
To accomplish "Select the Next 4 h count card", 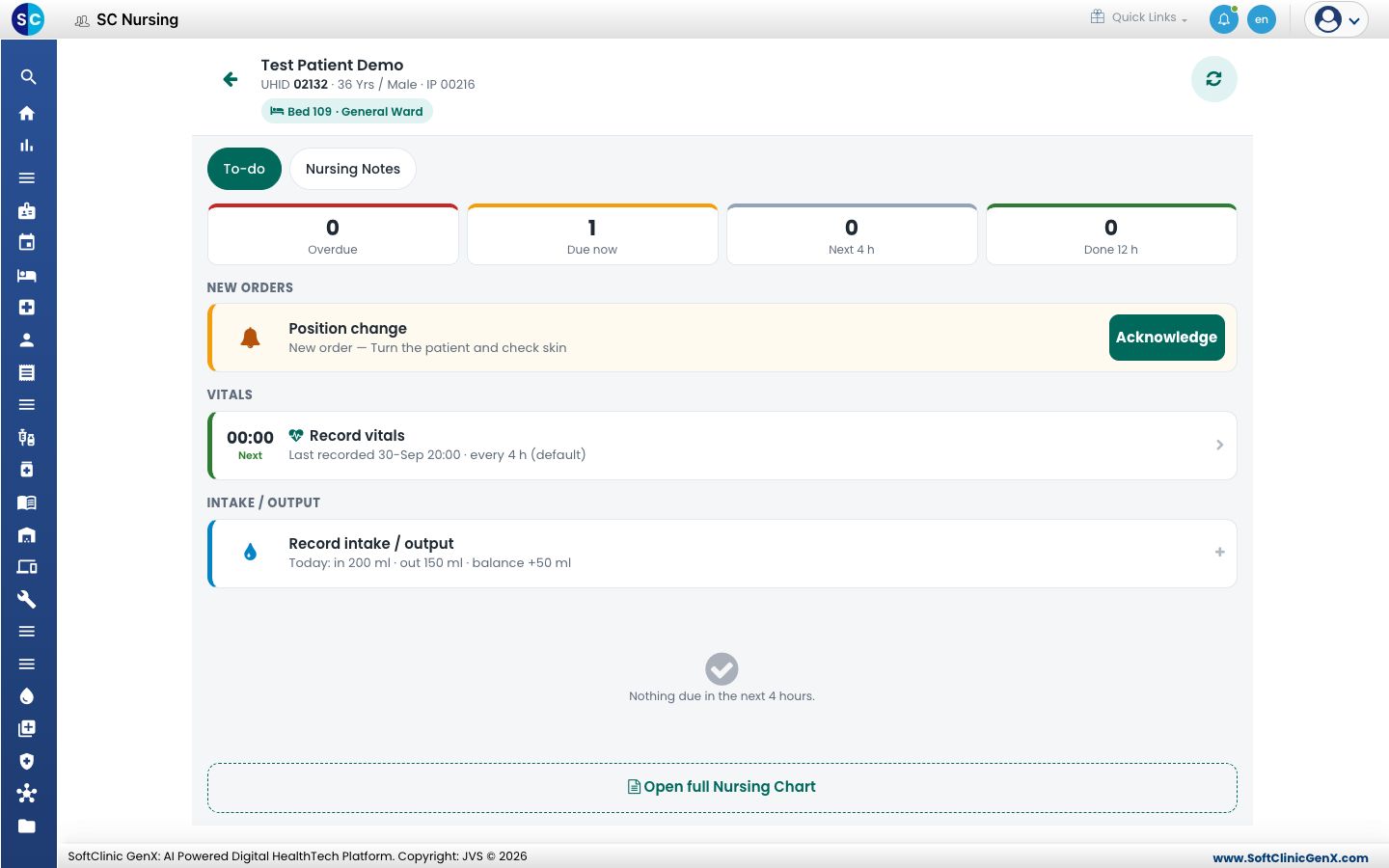I will (x=852, y=234).
